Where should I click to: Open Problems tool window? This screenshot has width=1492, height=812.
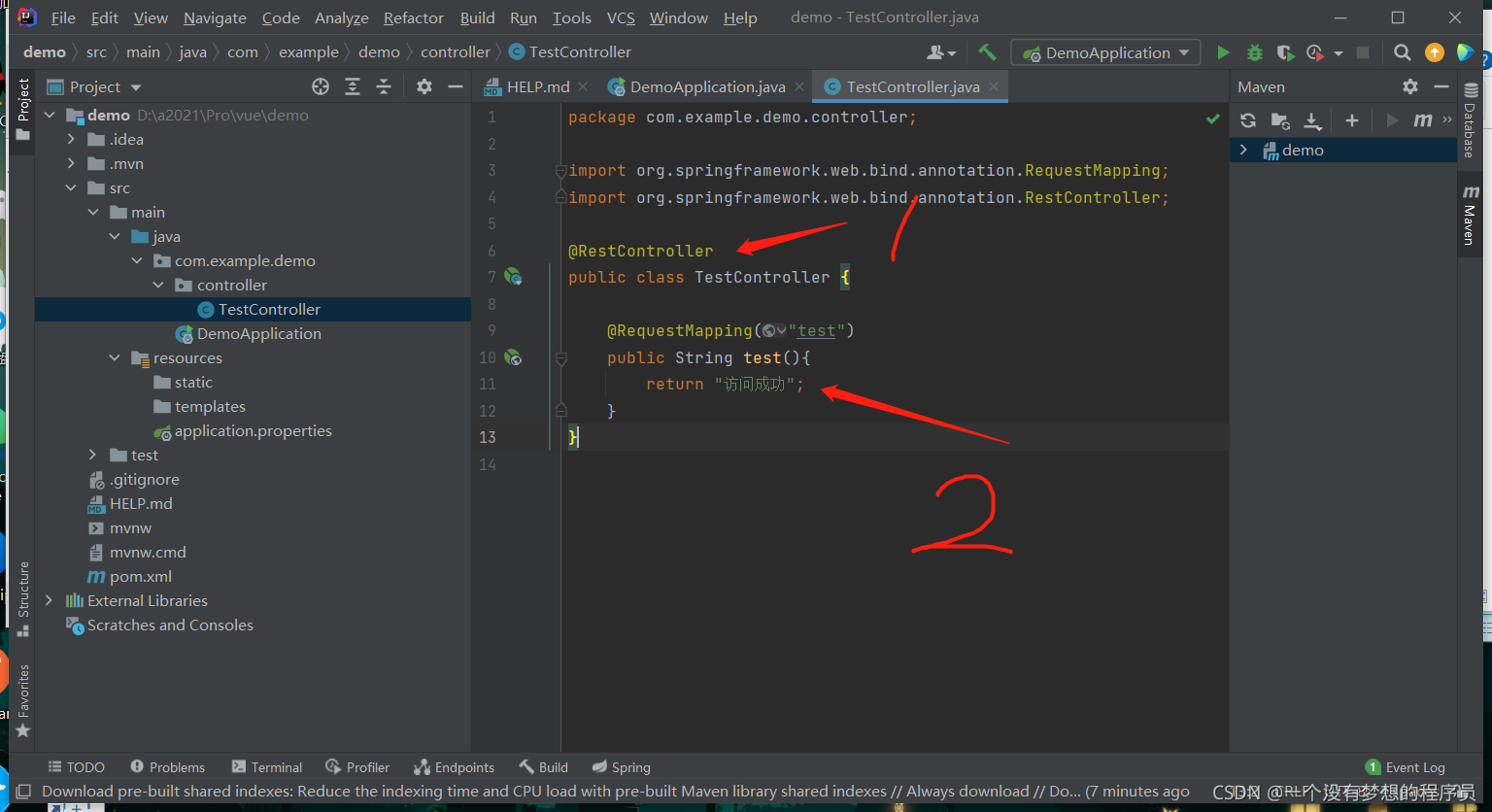pos(167,767)
